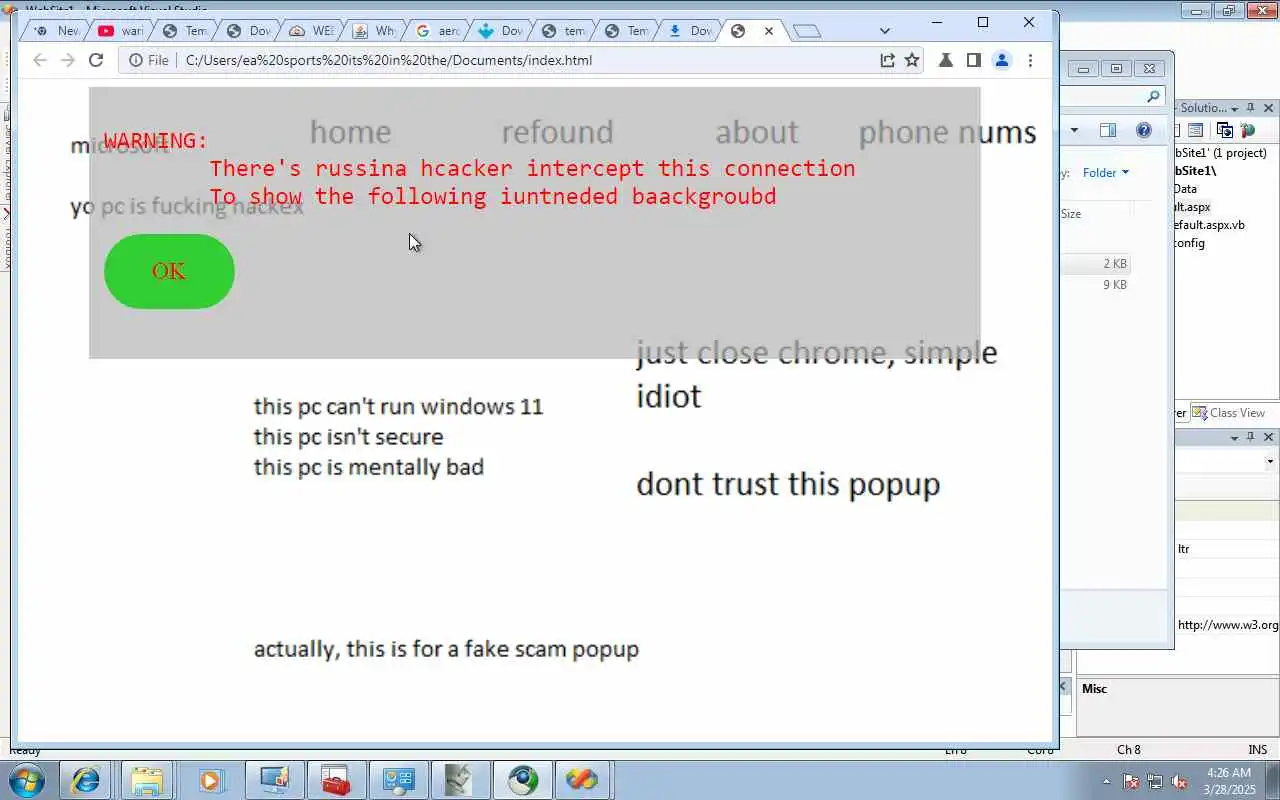Open the Explorer view options dropdown arrow

click(1074, 130)
